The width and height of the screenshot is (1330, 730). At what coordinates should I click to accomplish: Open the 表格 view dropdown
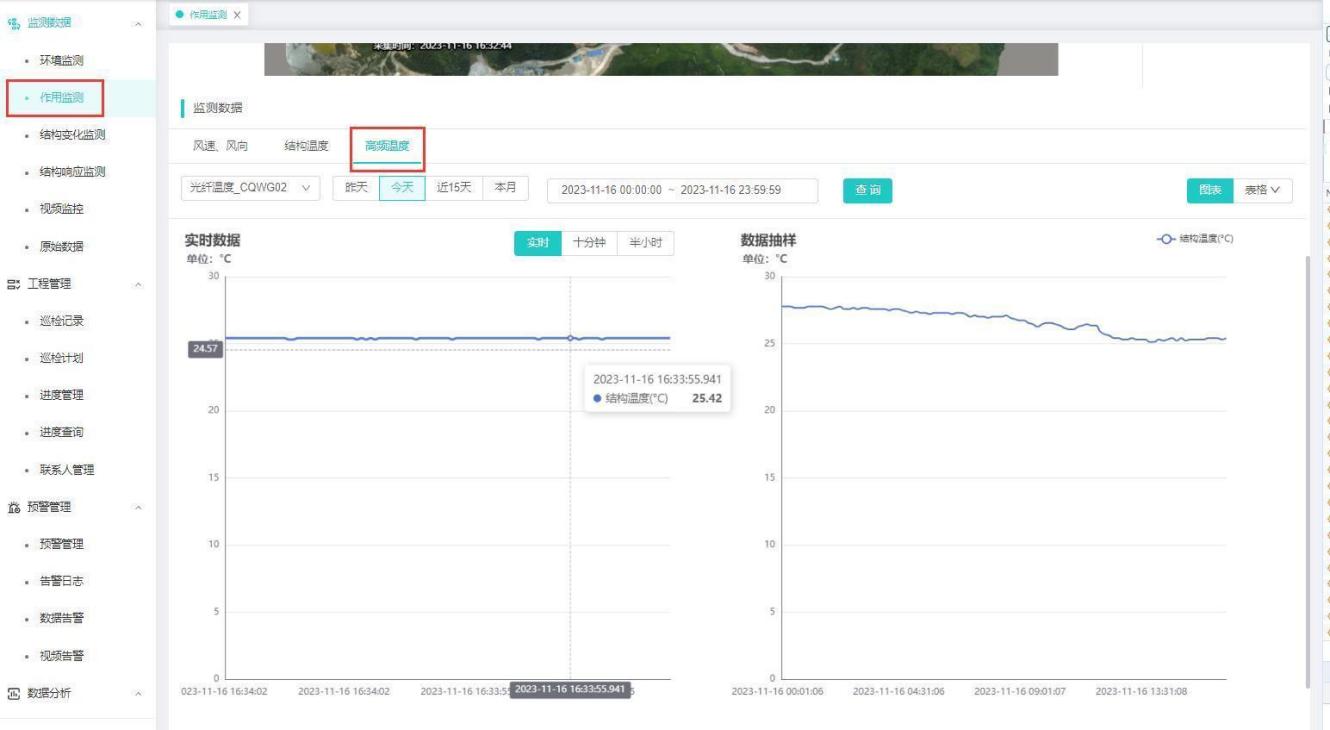coord(1262,190)
